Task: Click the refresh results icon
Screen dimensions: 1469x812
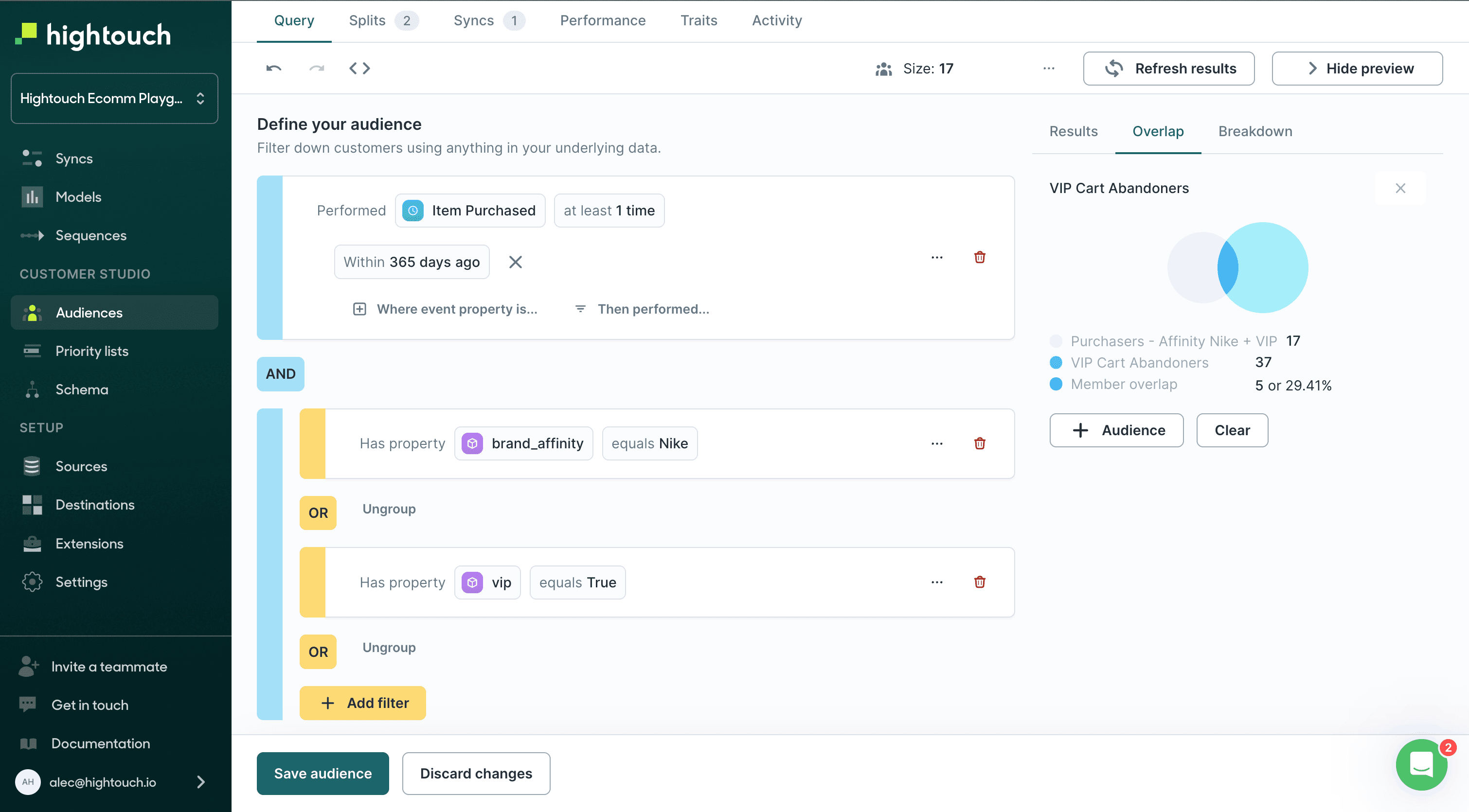Action: pyautogui.click(x=1113, y=68)
